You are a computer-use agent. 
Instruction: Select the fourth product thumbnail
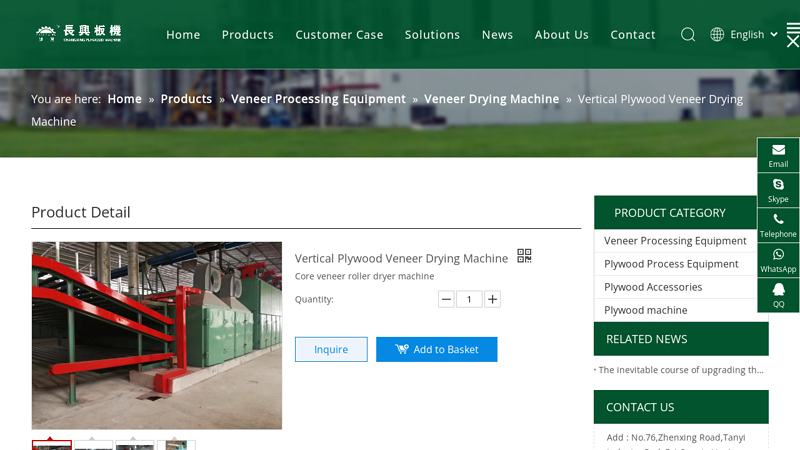click(x=177, y=445)
